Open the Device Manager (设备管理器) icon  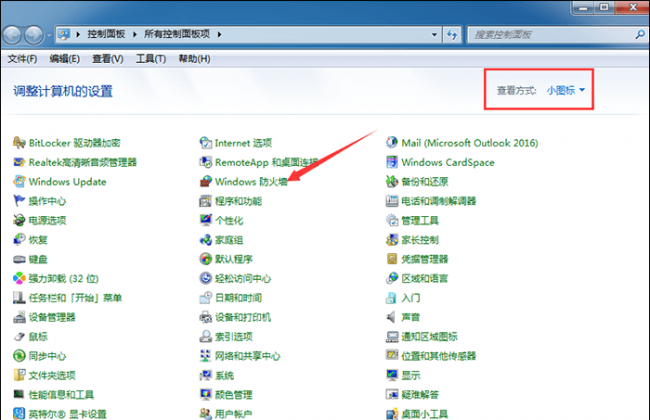coord(19,317)
